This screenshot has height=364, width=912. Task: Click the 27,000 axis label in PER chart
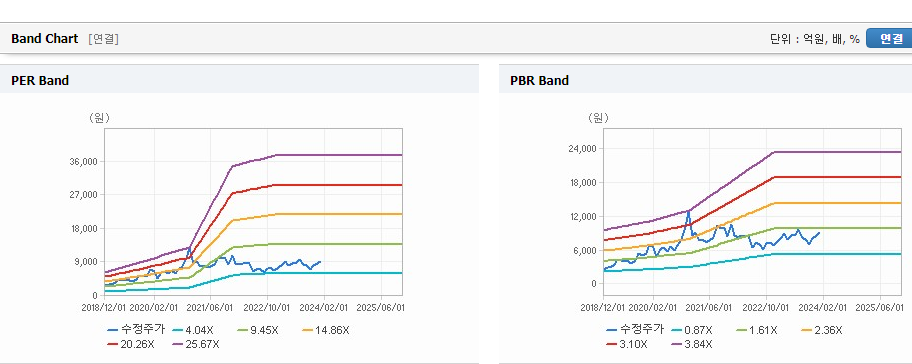pyautogui.click(x=84, y=195)
